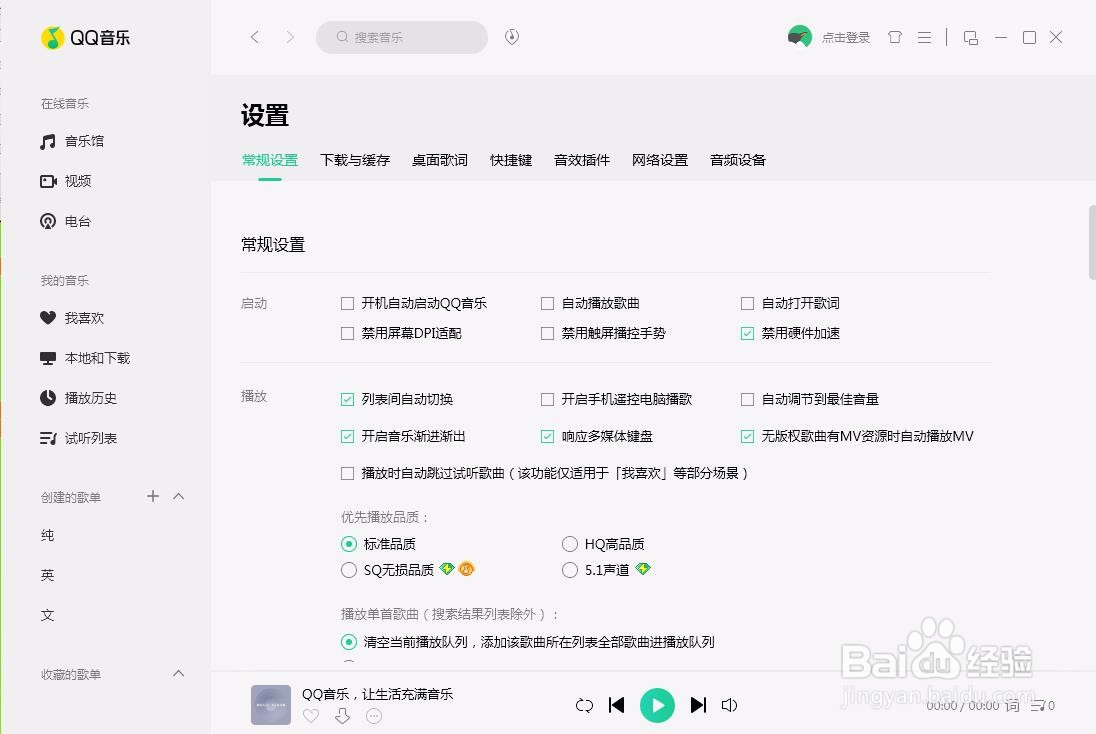Select the HQ高品质 playback quality

[x=569, y=544]
